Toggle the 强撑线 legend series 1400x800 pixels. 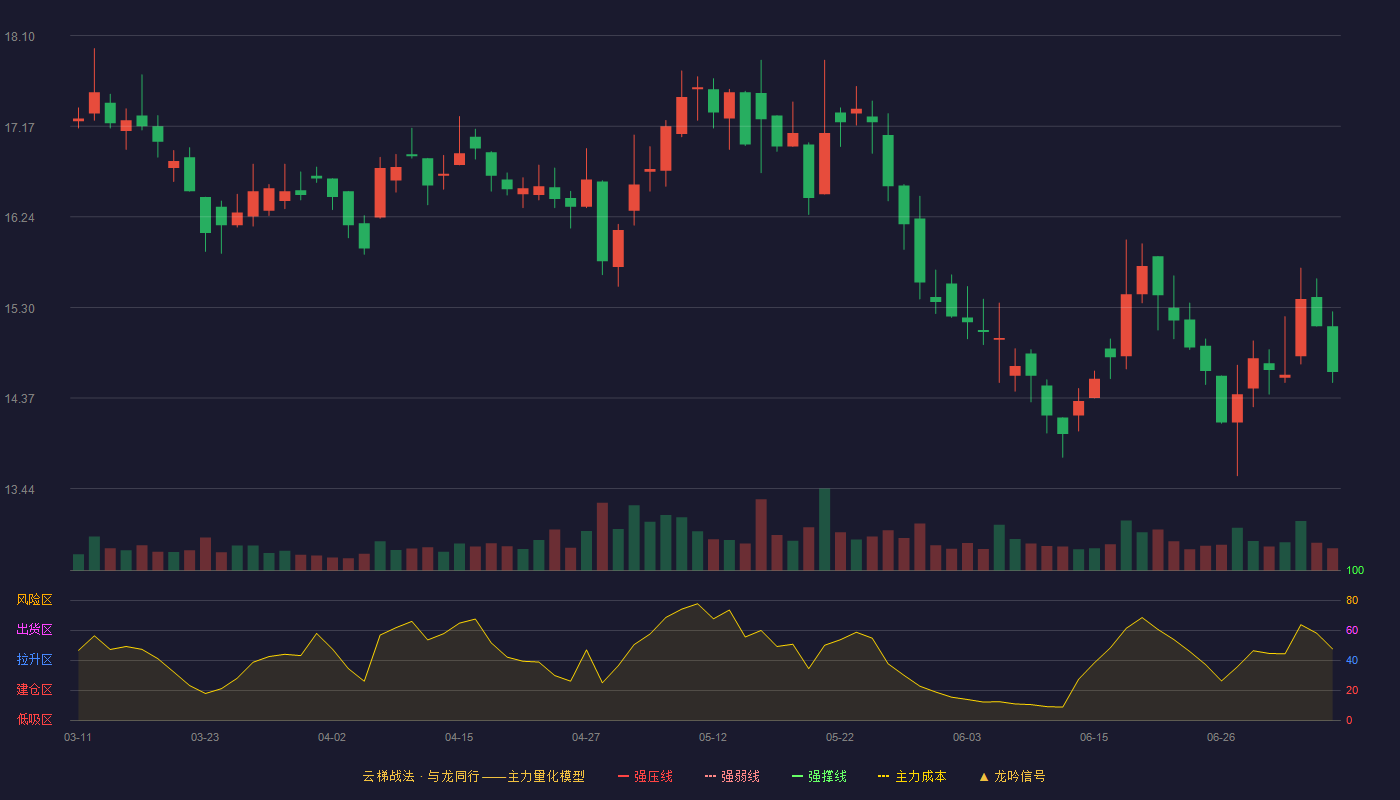[x=819, y=776]
